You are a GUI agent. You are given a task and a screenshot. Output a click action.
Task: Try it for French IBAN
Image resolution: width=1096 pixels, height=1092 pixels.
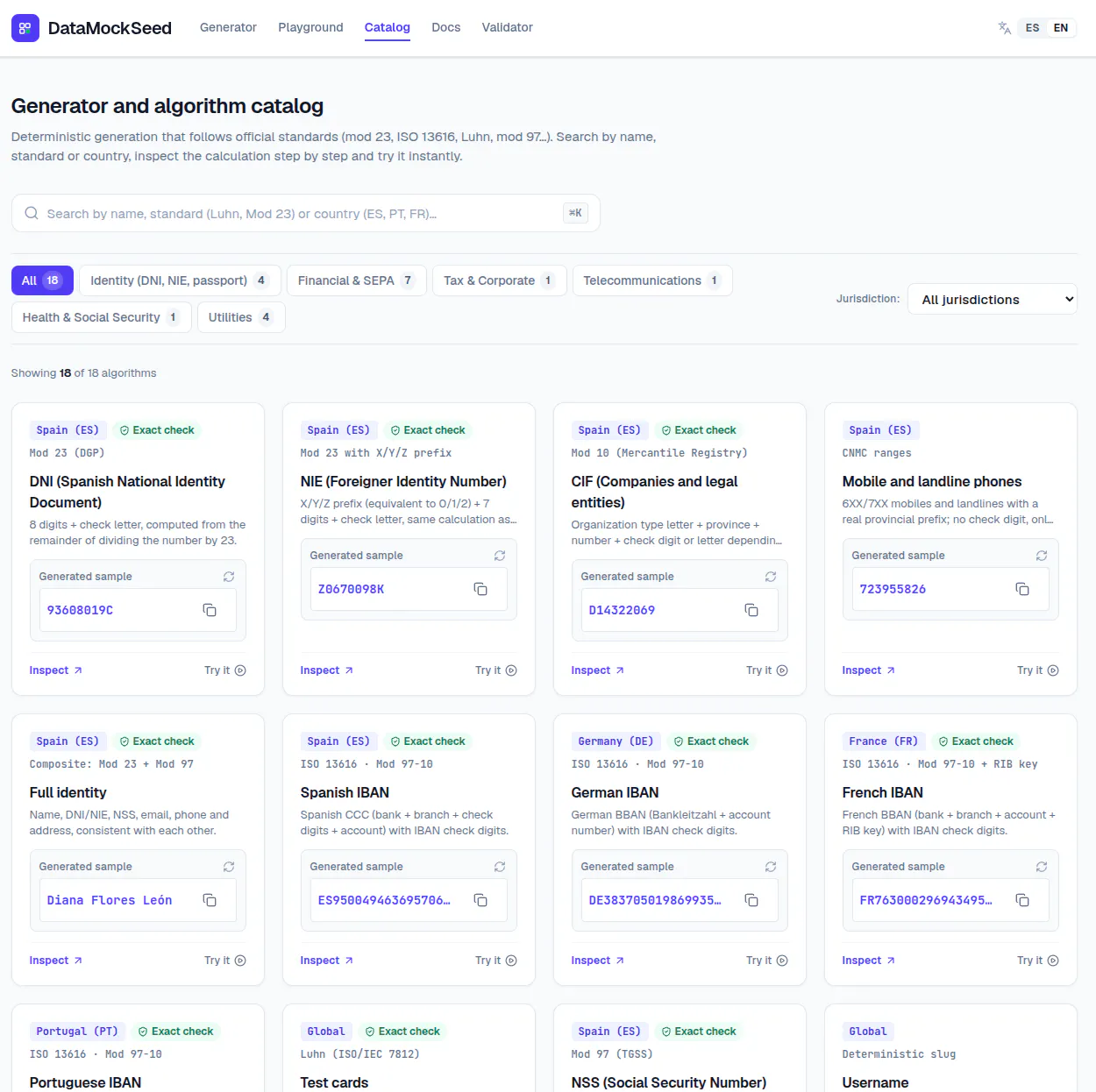pos(1038,961)
